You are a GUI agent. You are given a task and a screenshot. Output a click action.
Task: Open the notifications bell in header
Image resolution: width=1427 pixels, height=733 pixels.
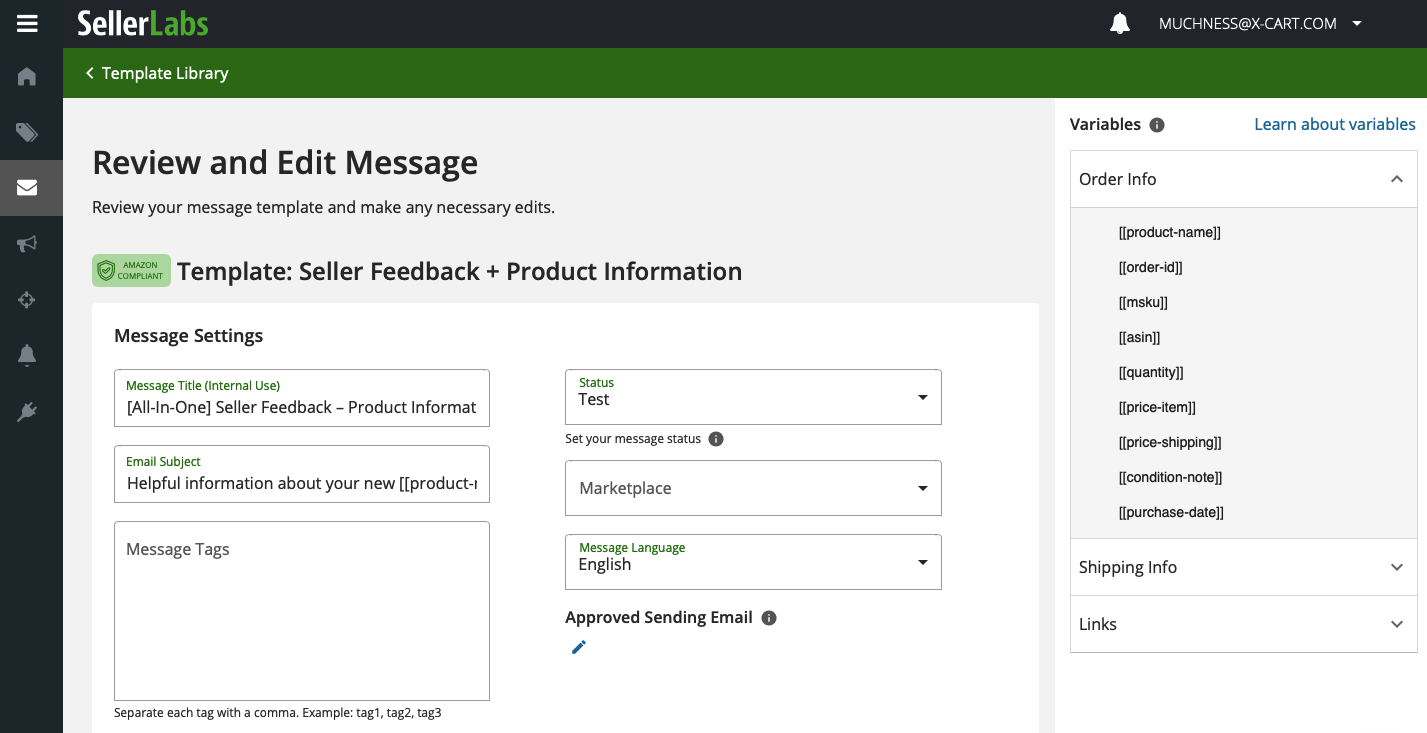tap(1120, 24)
